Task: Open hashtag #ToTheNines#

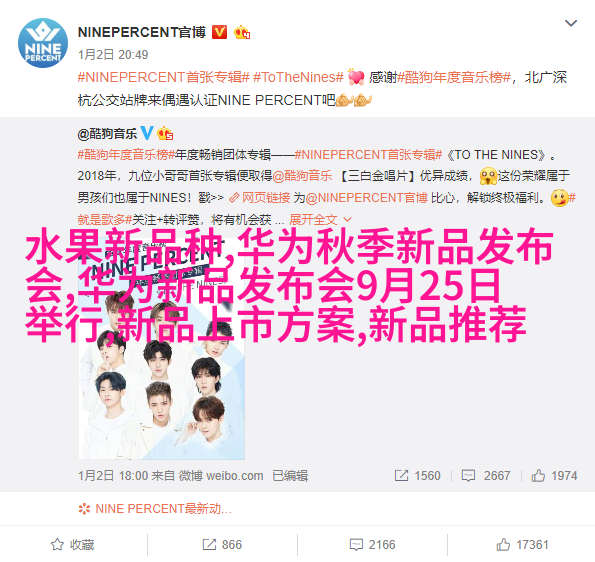Action: click(298, 77)
